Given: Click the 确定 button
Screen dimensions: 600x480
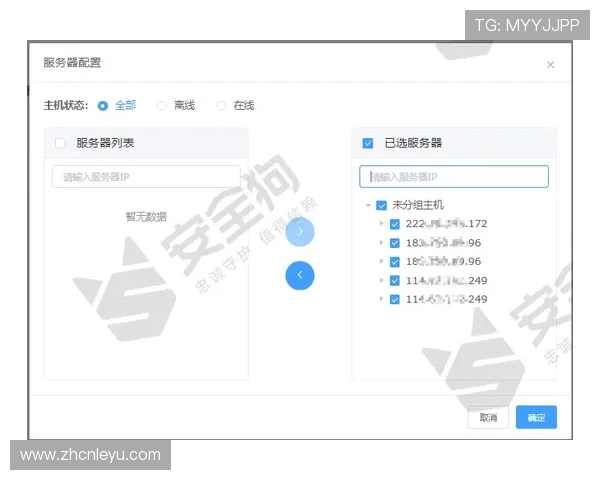Looking at the screenshot, I should click(x=536, y=417).
